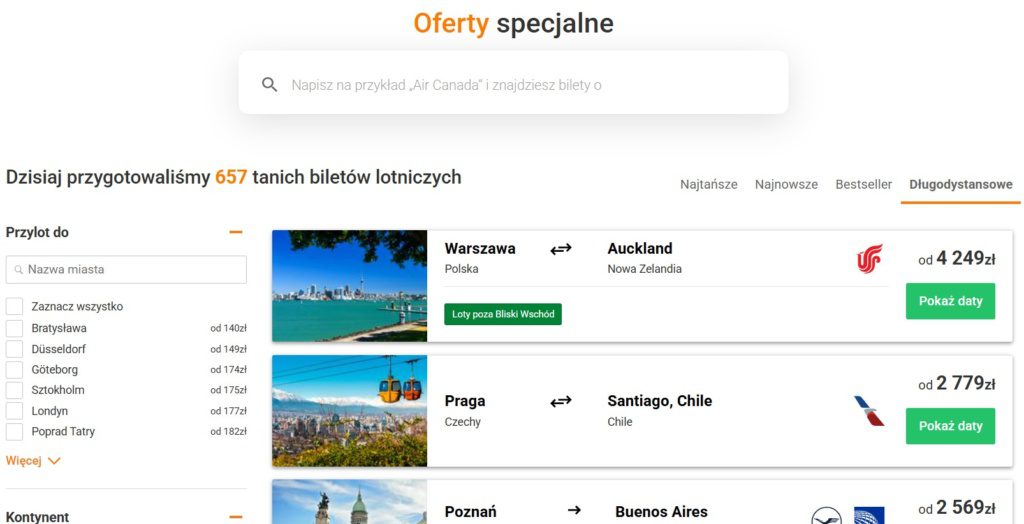Tick the Bratysława destination checkbox

(14, 328)
